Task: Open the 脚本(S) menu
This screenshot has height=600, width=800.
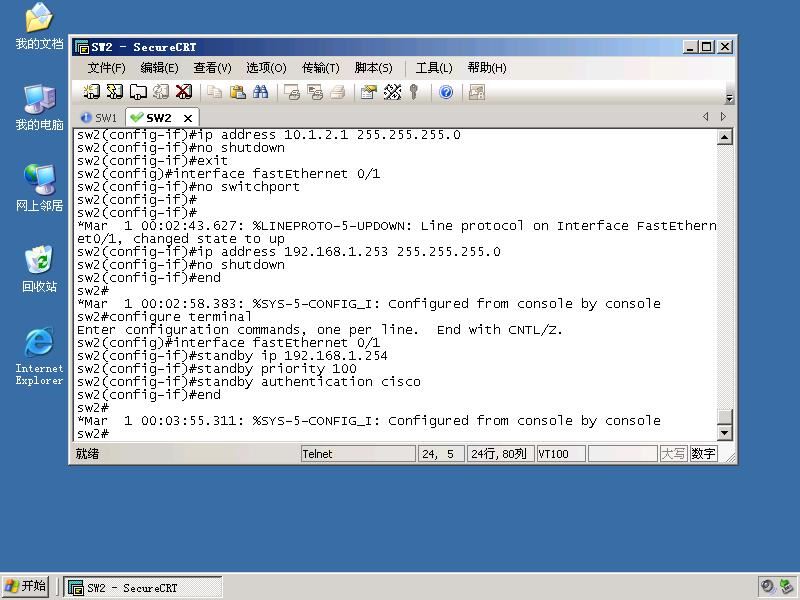Action: 373,68
